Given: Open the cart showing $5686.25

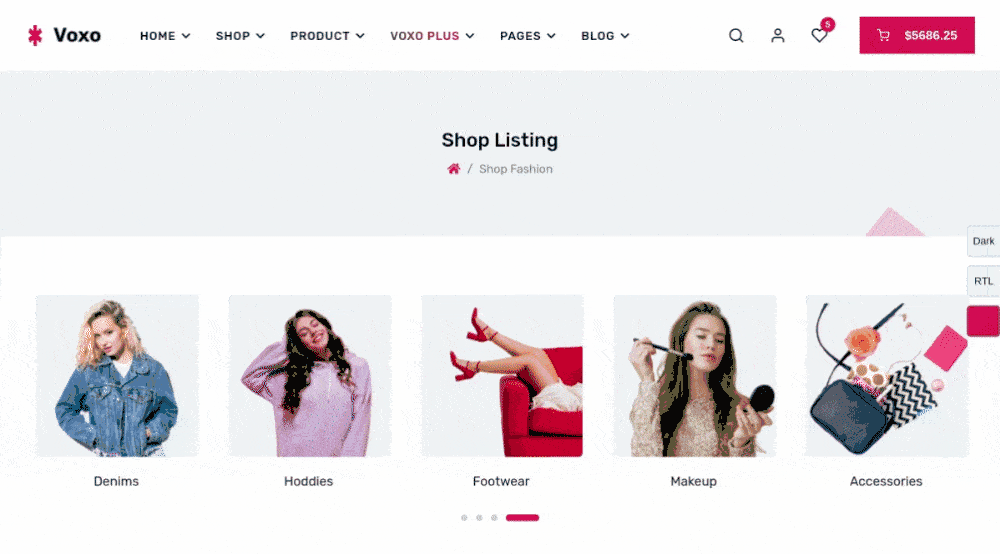Looking at the screenshot, I should pyautogui.click(x=916, y=35).
